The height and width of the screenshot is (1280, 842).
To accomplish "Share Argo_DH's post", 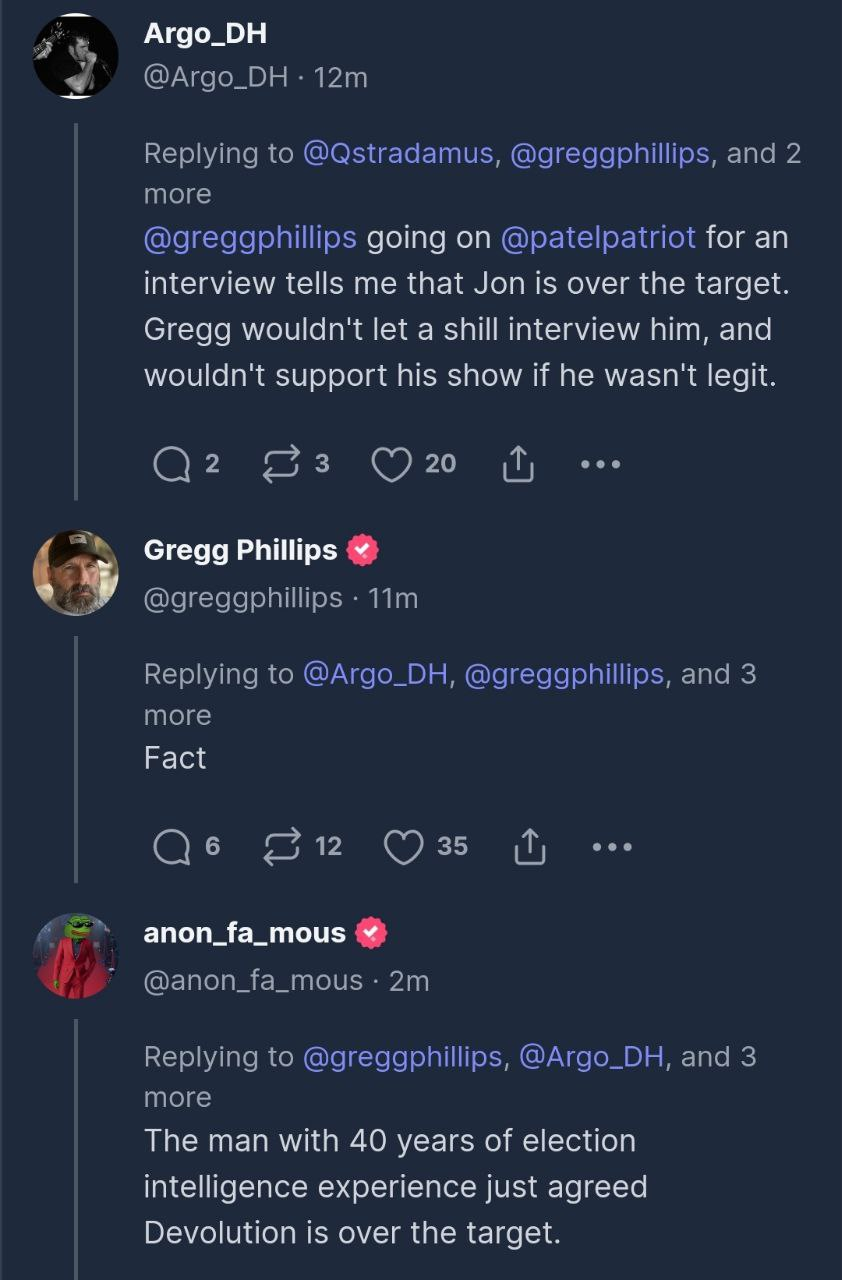I will pos(517,464).
